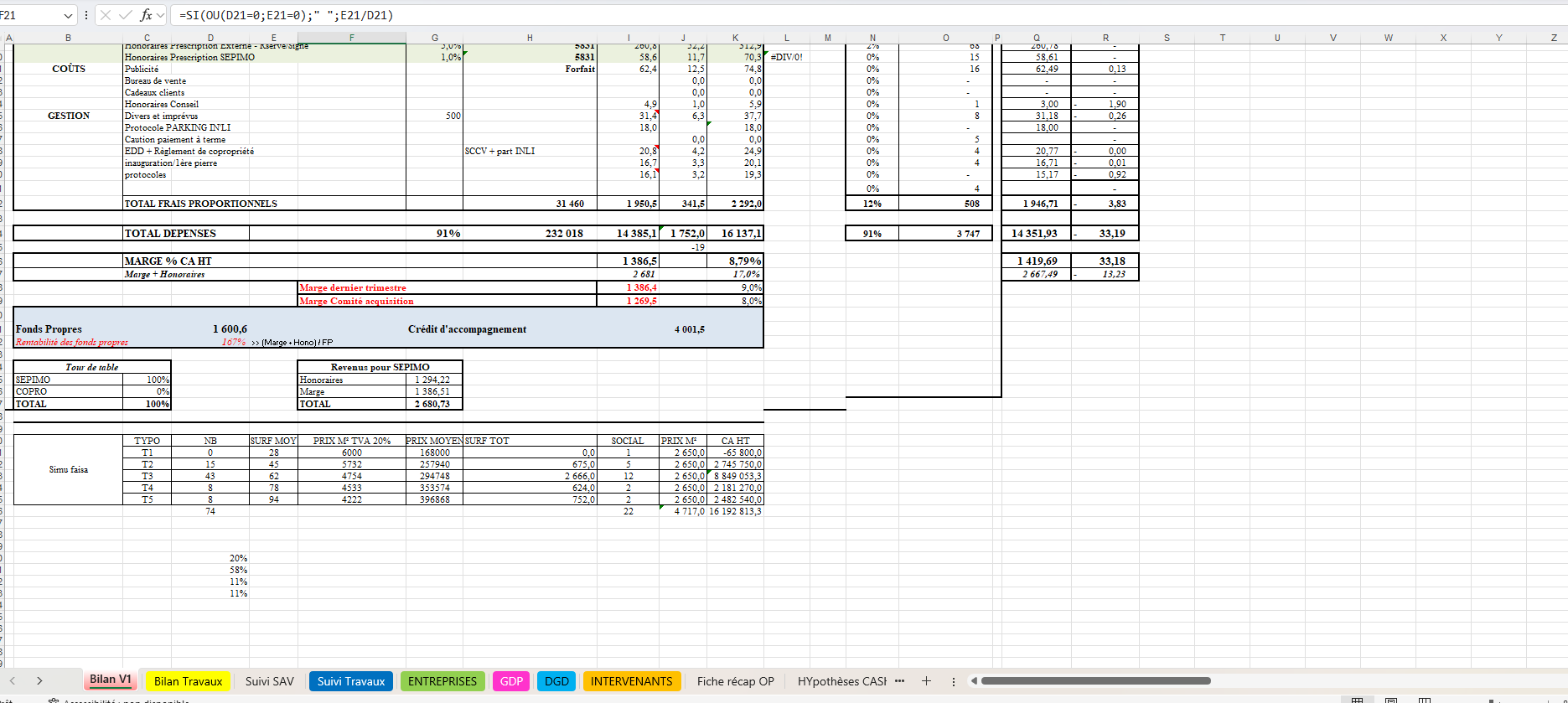Open the HYpothèses CASH sheet tab
This screenshot has height=703, width=1568.
pyautogui.click(x=841, y=681)
